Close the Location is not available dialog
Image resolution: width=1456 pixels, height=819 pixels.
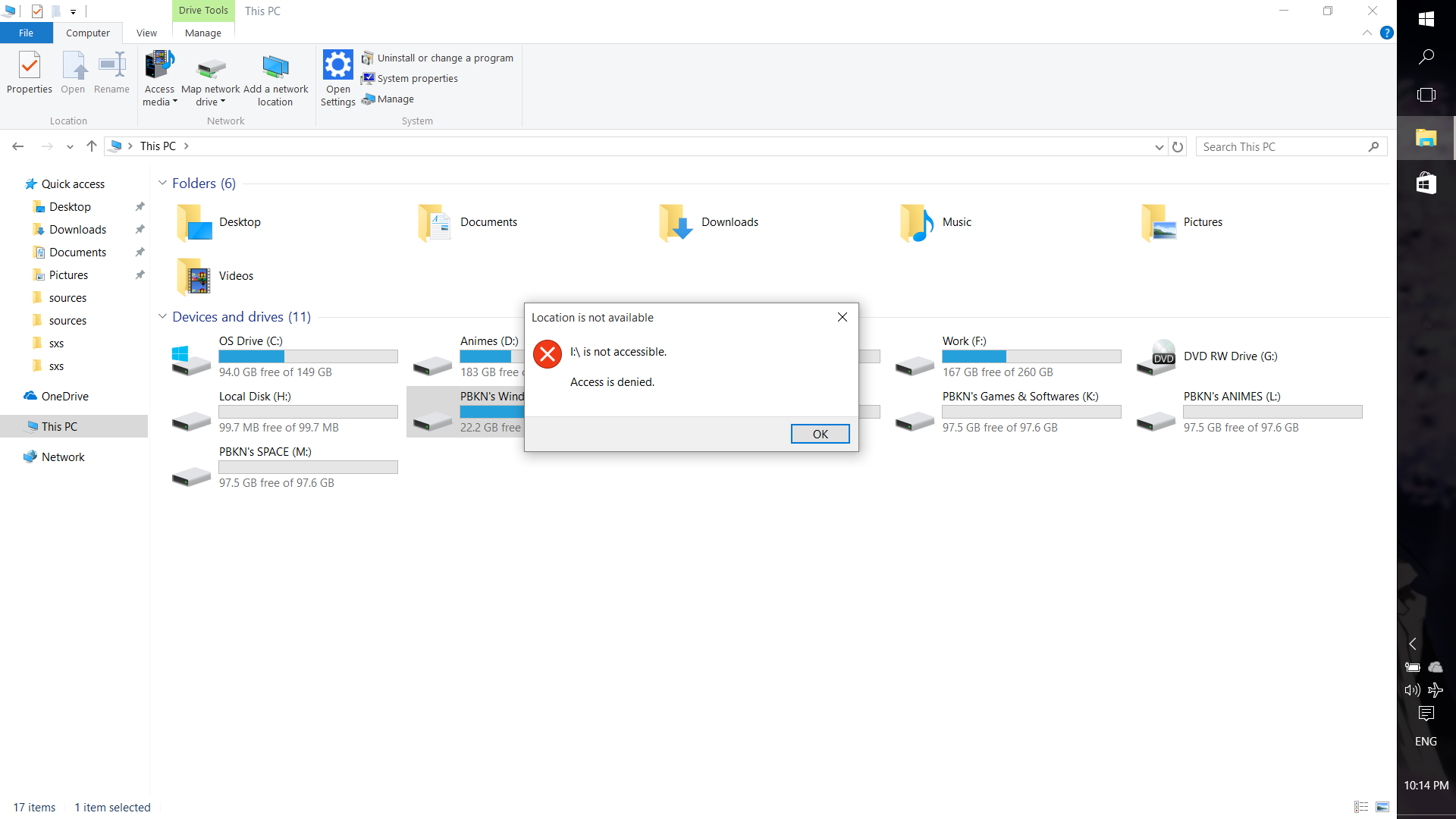(x=842, y=317)
